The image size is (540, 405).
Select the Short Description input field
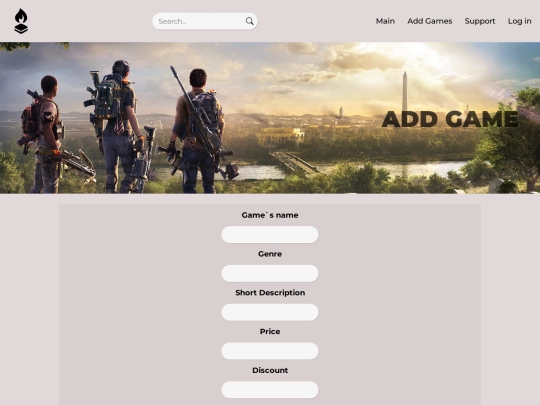click(270, 312)
